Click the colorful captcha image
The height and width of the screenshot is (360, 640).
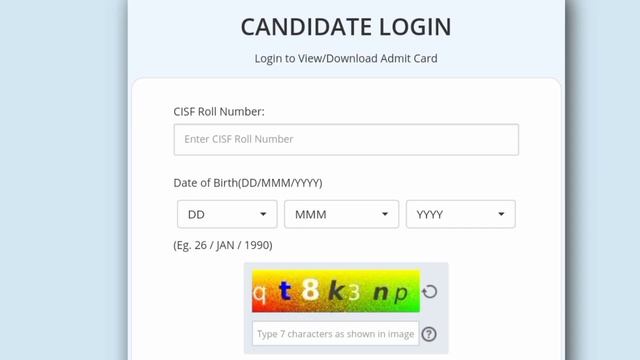[x=336, y=291]
